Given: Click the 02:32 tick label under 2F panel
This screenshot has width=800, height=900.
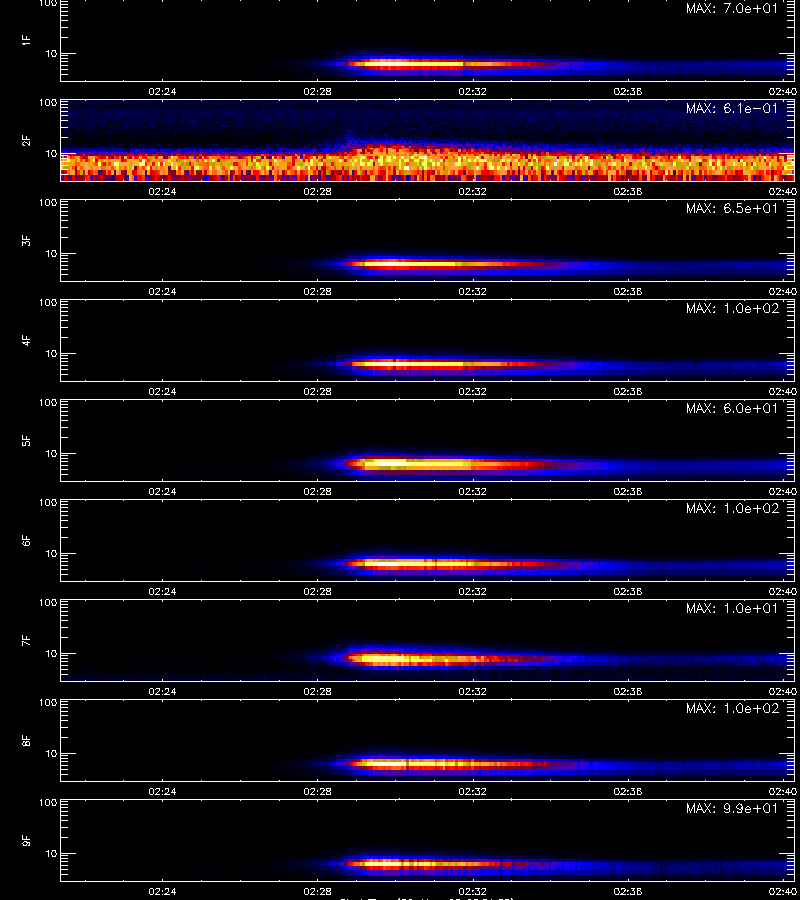Looking at the screenshot, I should pos(472,191).
